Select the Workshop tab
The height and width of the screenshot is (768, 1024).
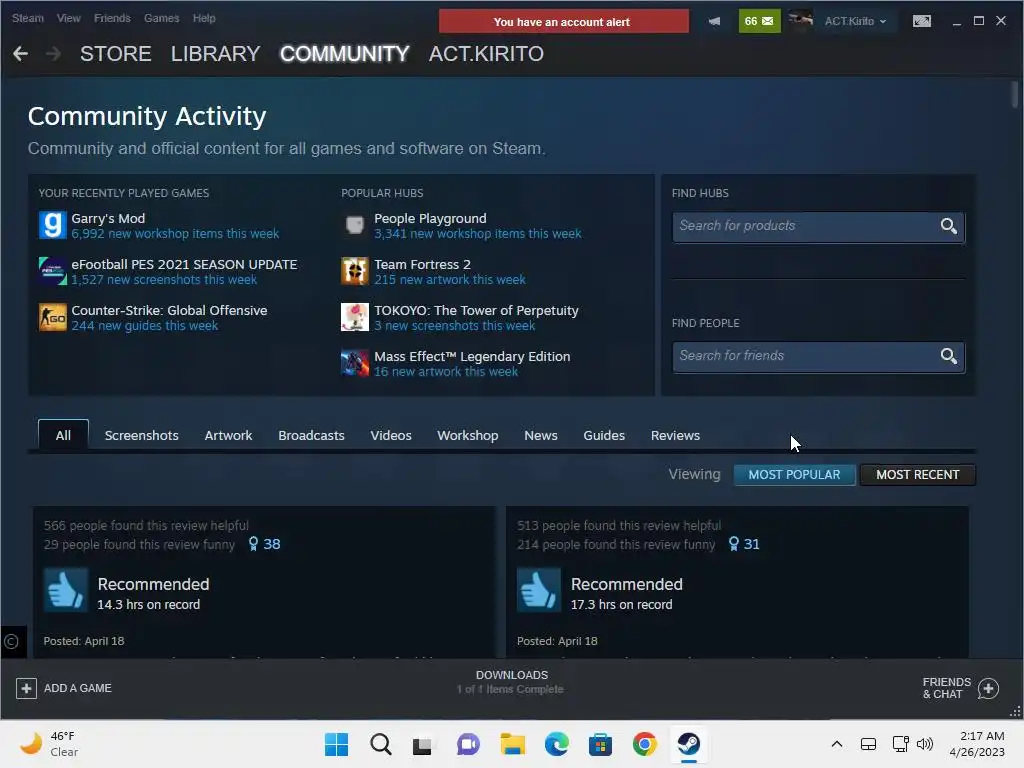468,436
